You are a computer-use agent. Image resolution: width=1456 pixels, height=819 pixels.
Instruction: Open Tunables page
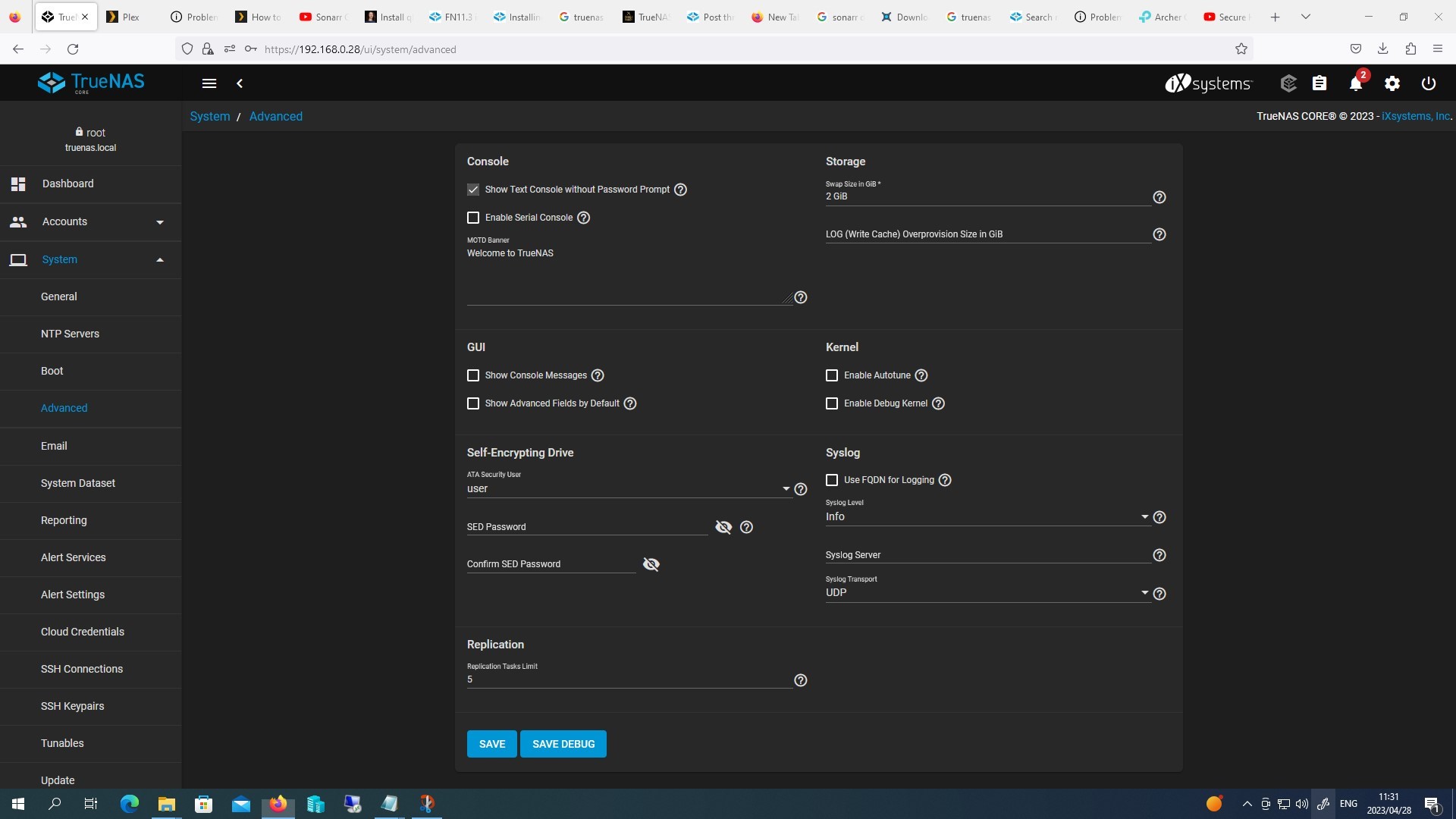click(x=90, y=744)
